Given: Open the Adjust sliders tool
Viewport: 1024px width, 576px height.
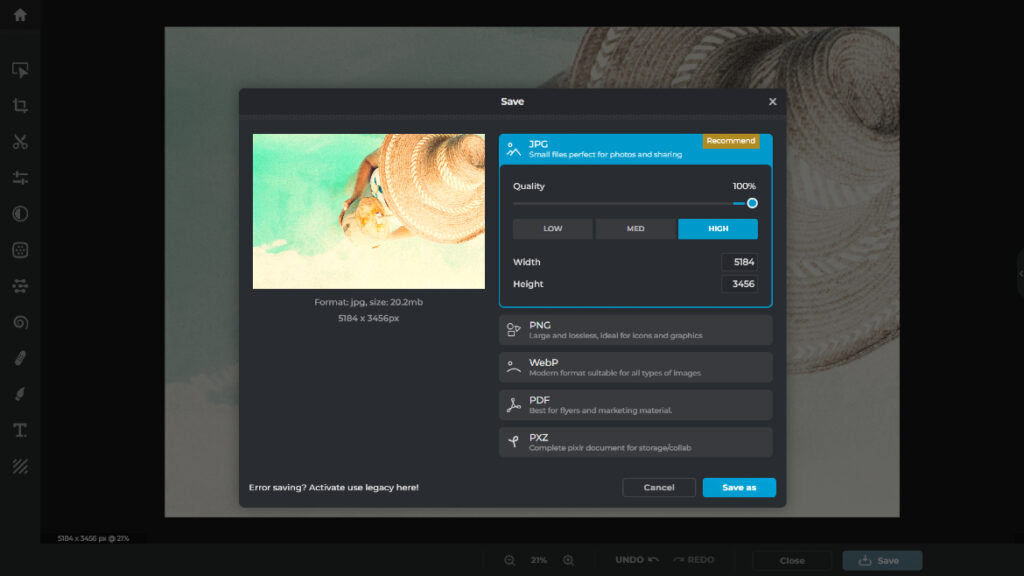Looking at the screenshot, I should [x=20, y=177].
